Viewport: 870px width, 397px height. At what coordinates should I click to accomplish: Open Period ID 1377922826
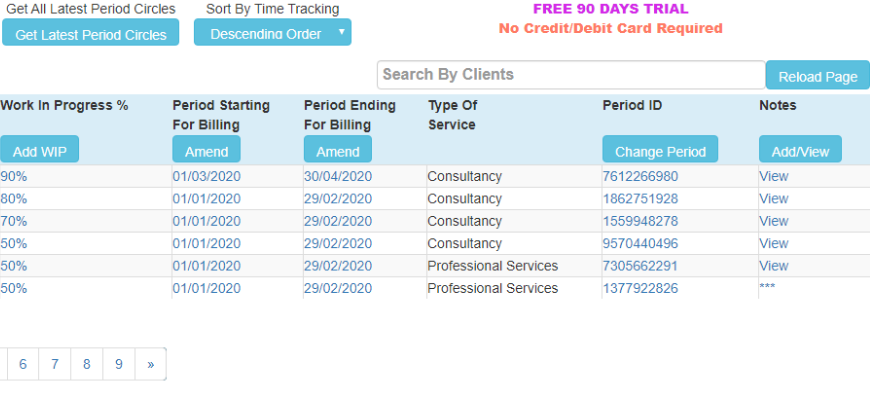pyautogui.click(x=640, y=288)
